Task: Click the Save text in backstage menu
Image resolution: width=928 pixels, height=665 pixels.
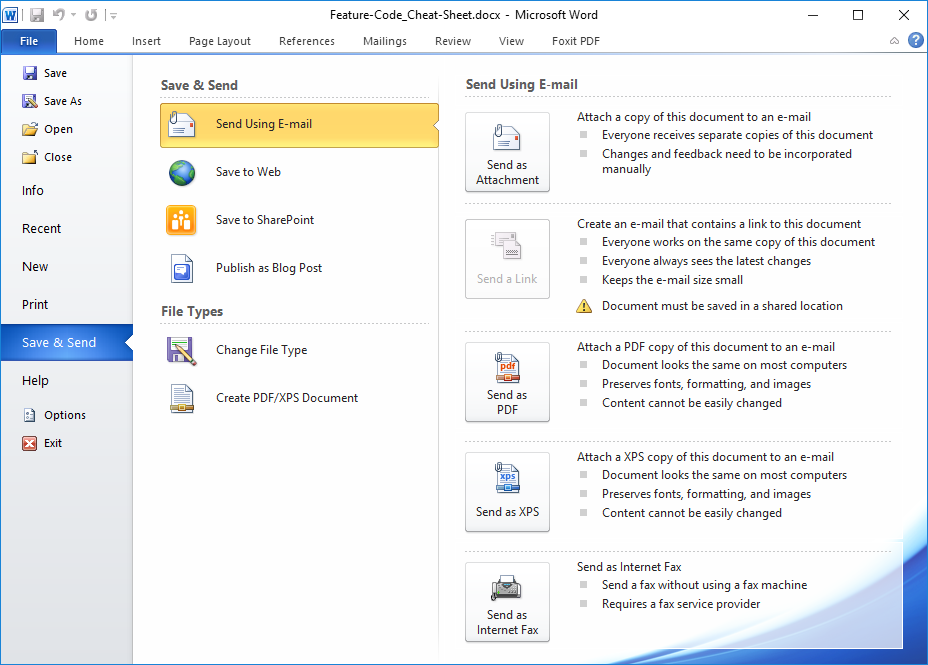Action: tap(55, 73)
